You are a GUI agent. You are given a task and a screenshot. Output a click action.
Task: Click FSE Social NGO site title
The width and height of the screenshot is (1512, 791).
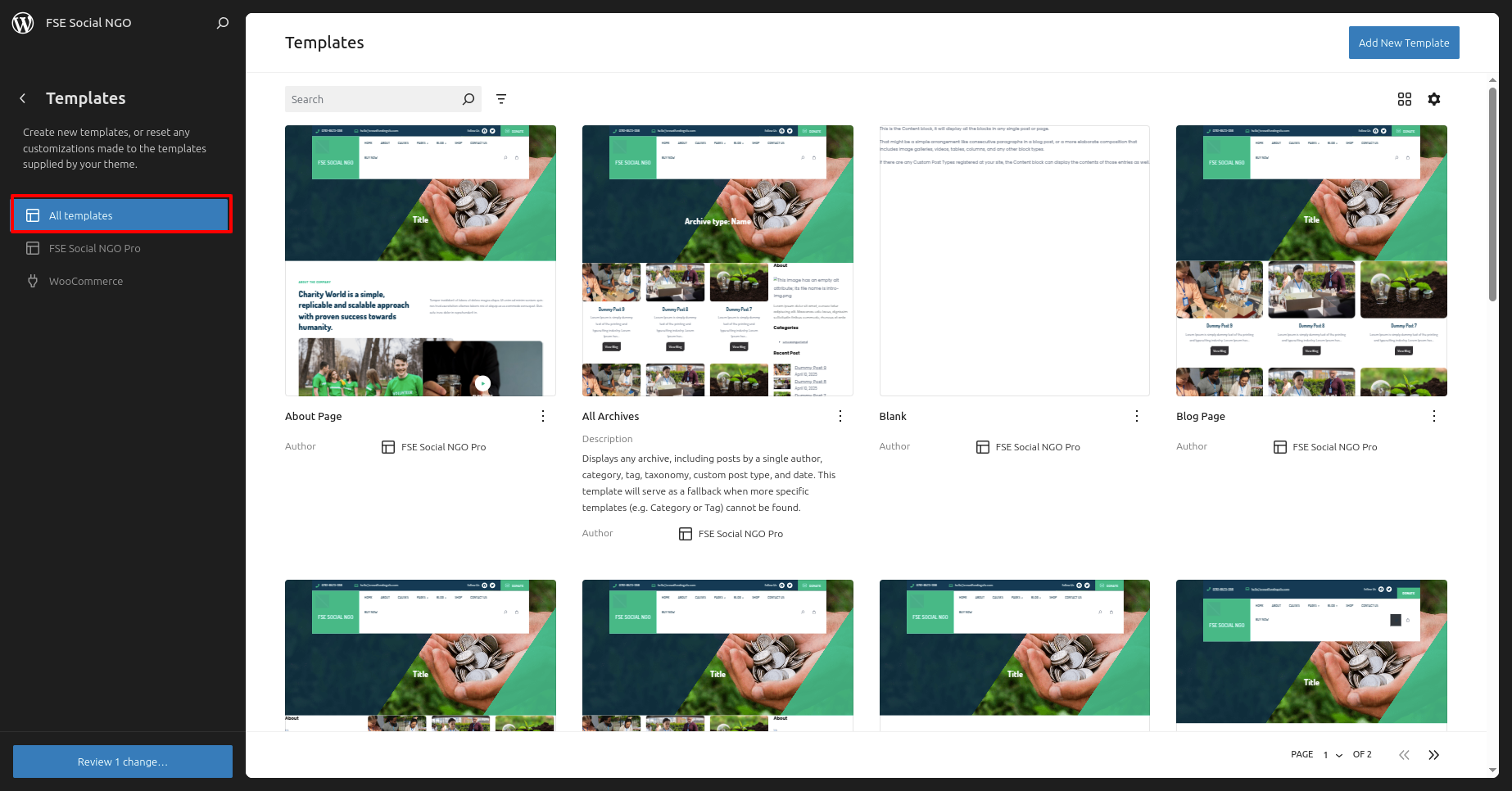(88, 23)
